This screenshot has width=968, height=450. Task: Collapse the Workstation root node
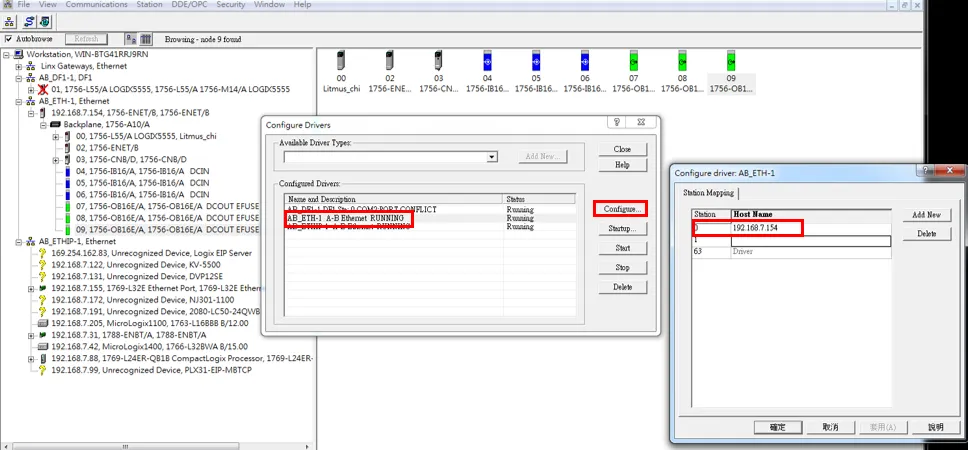(x=6, y=54)
